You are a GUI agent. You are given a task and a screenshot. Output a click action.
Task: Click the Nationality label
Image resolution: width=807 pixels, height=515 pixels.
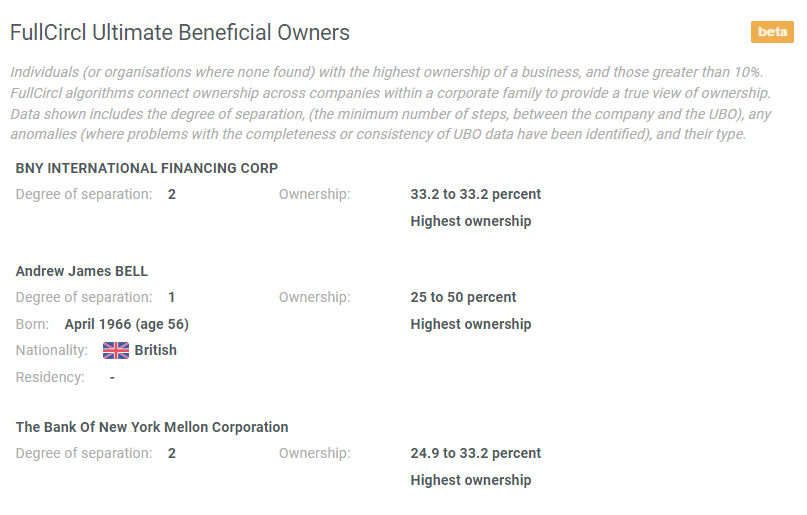(x=51, y=350)
